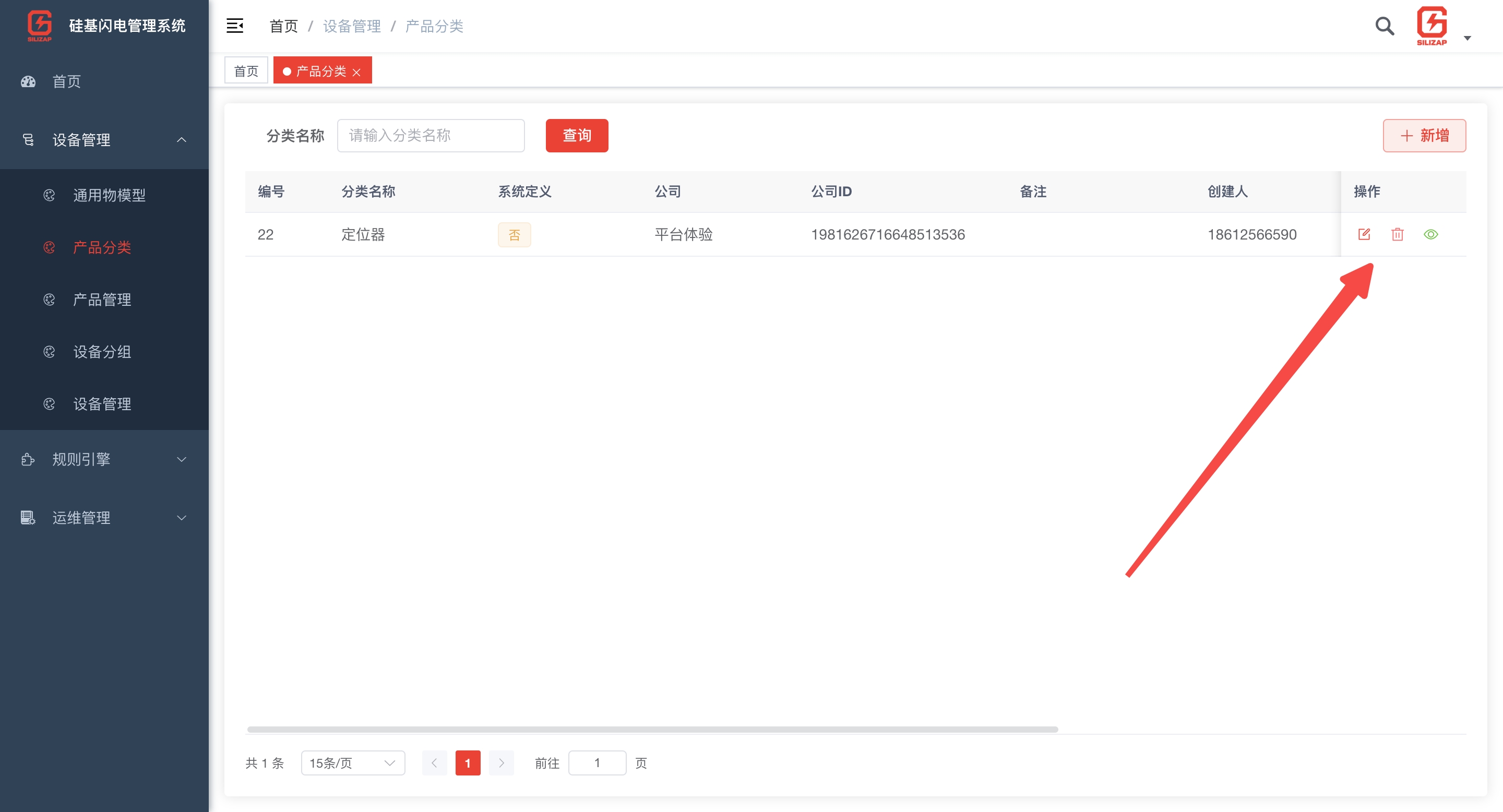Click the search magnifier icon in header
This screenshot has width=1503, height=812.
1384,26
